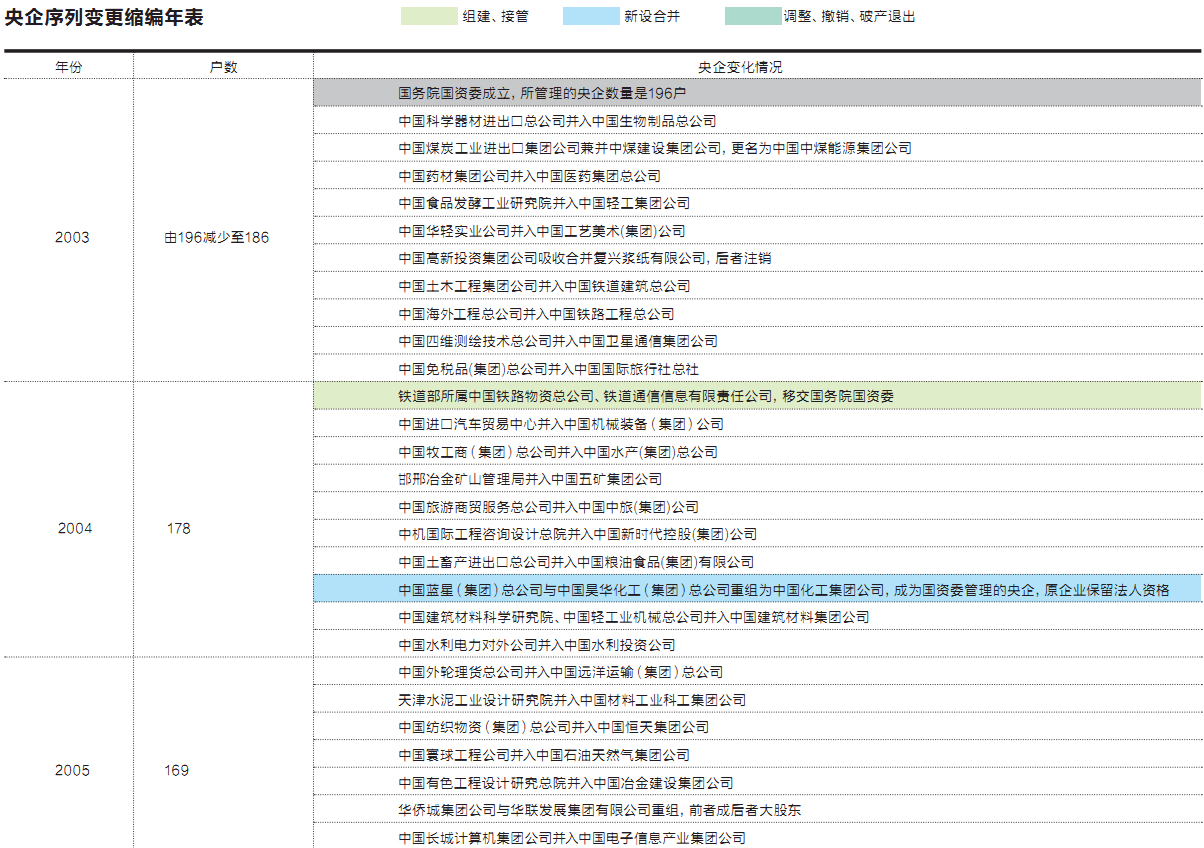Select row about 华侨城集团公司与华联发展集团
Viewport: 1204px width, 848px height.
point(757,810)
